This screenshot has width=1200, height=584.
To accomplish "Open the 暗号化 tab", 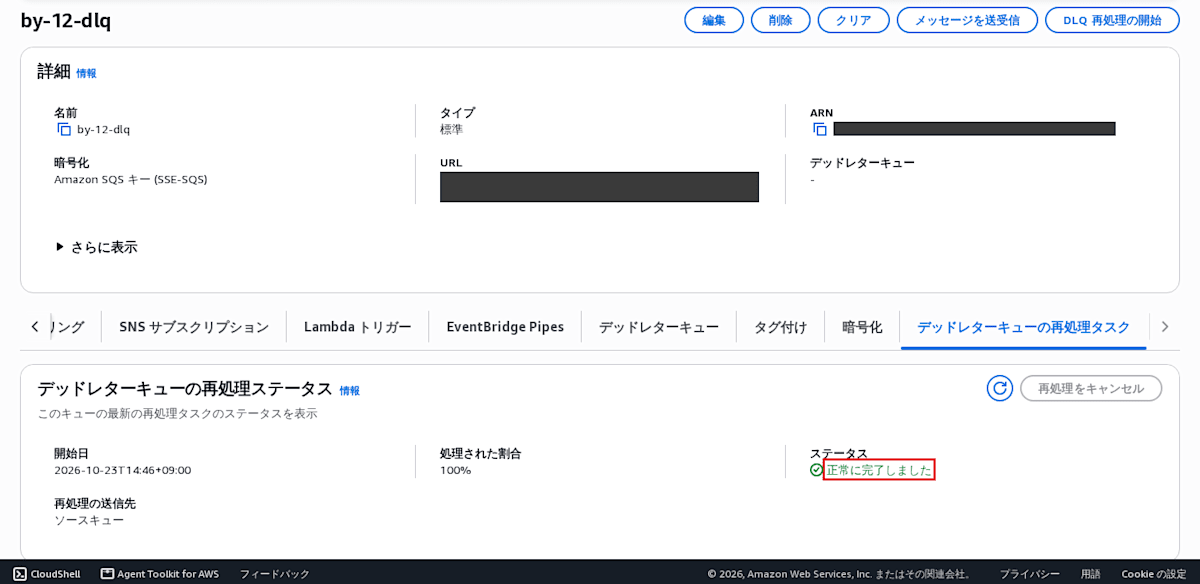I will [862, 327].
